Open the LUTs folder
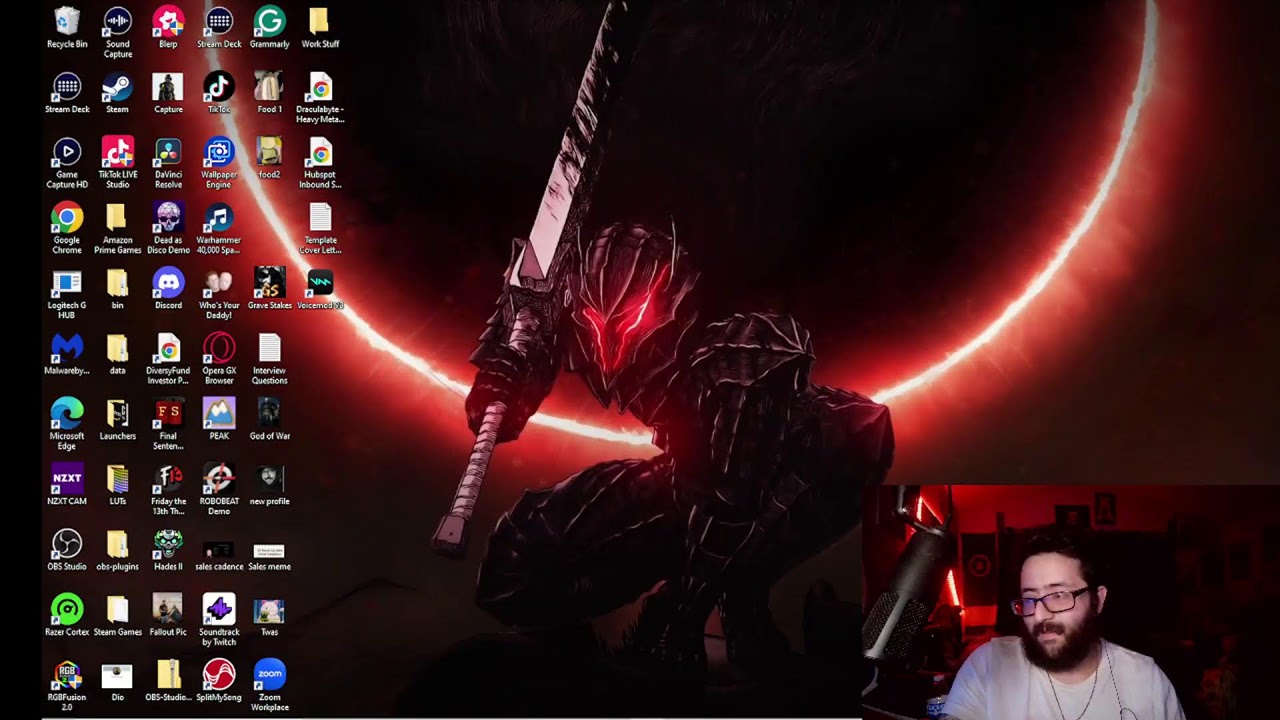Screen dimensions: 1280x720 118,485
